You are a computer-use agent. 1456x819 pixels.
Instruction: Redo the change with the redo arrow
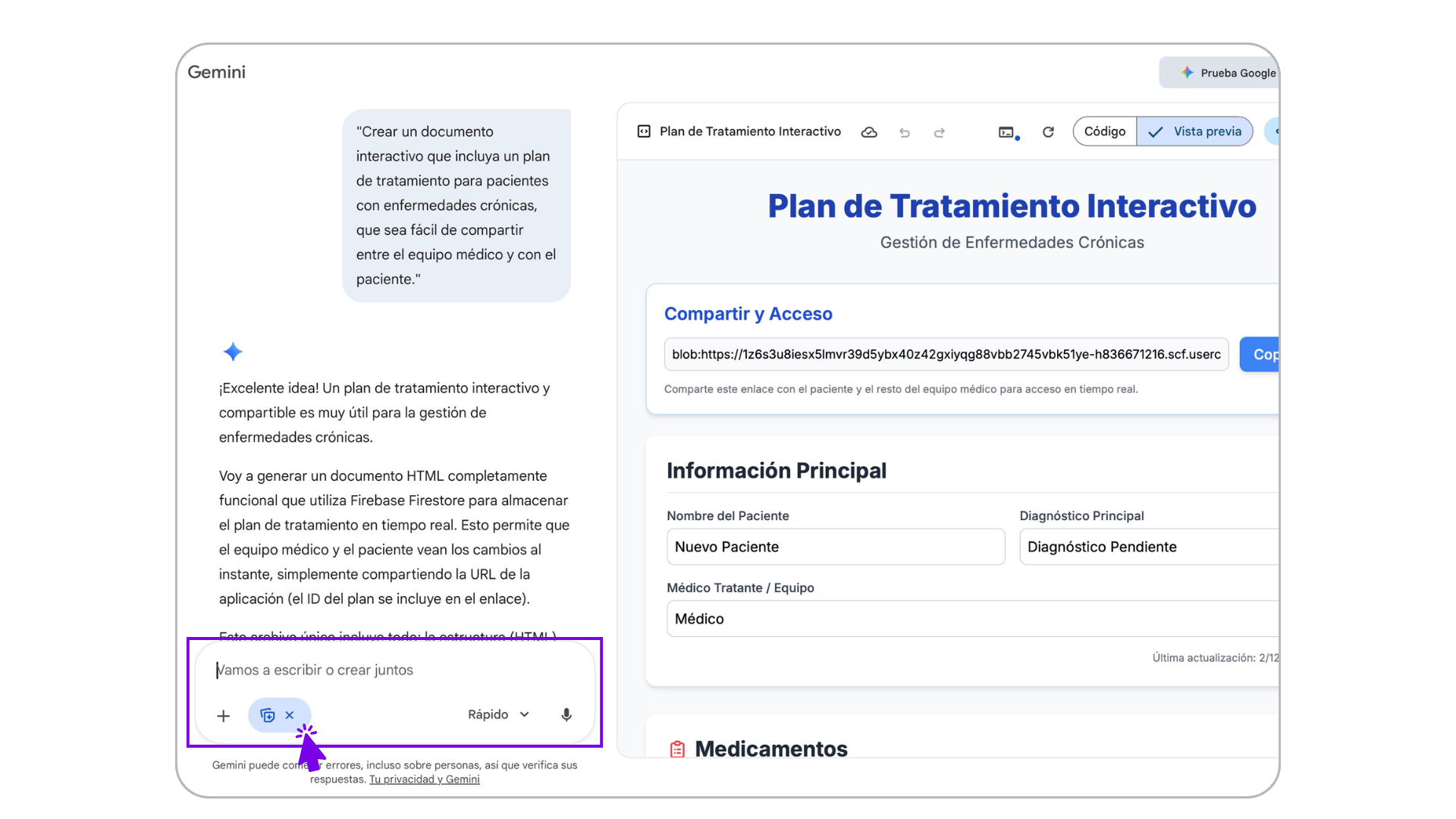click(939, 132)
